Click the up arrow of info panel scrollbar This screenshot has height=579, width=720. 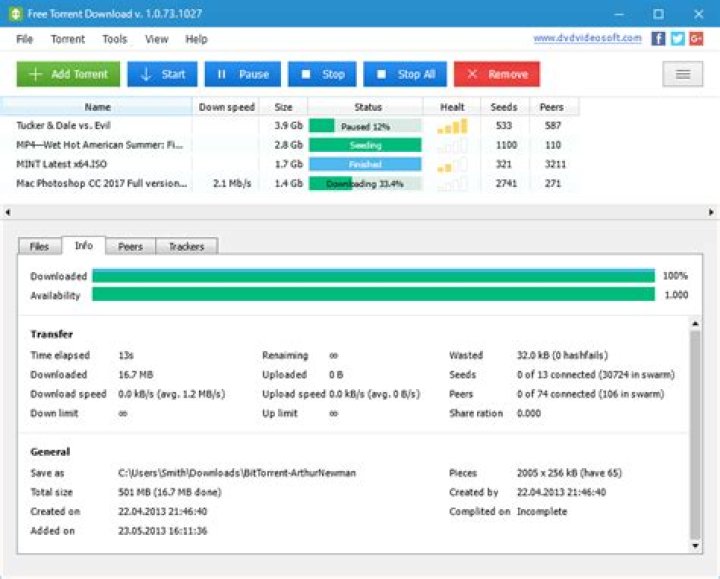[x=695, y=324]
